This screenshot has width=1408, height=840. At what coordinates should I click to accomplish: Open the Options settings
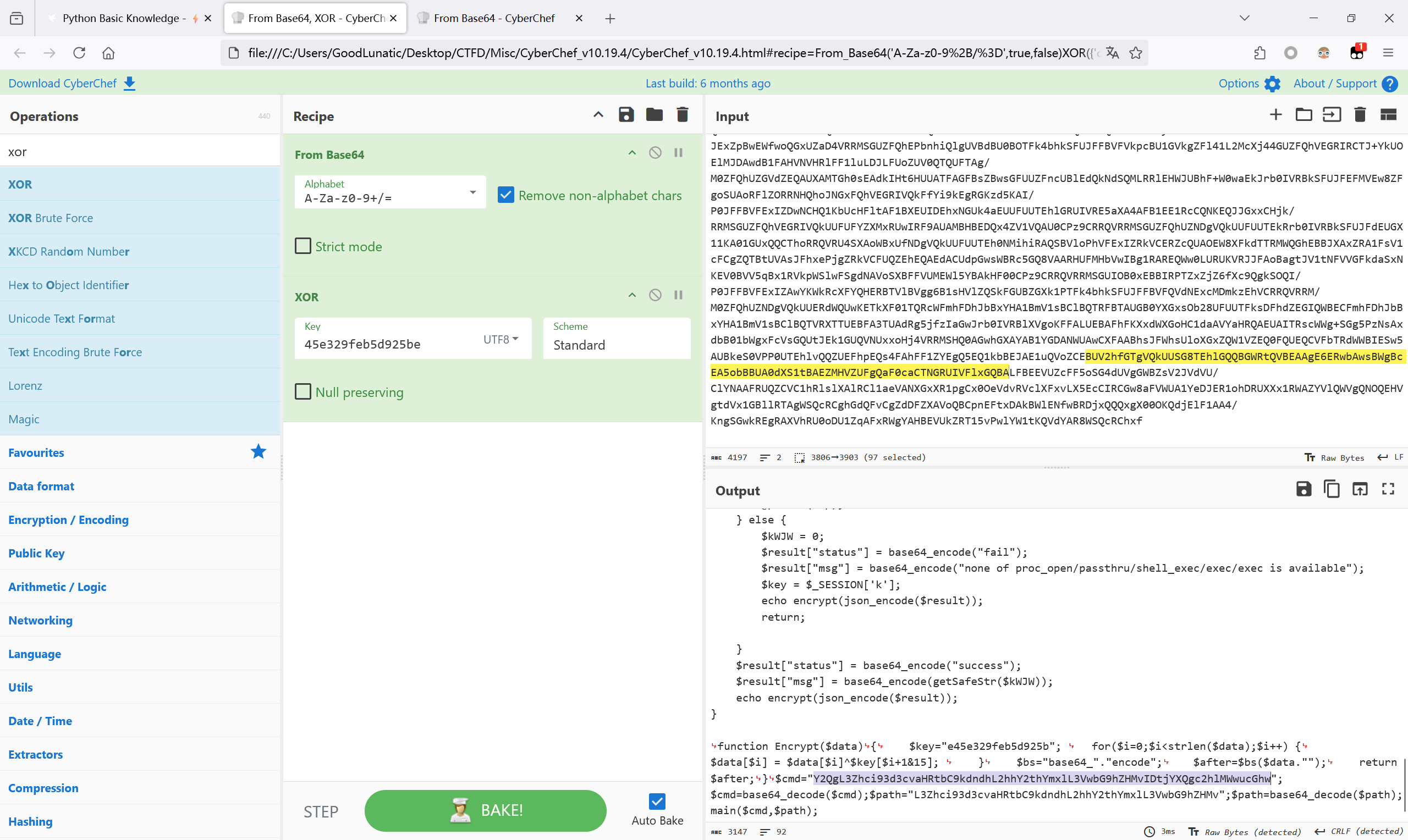[1250, 83]
